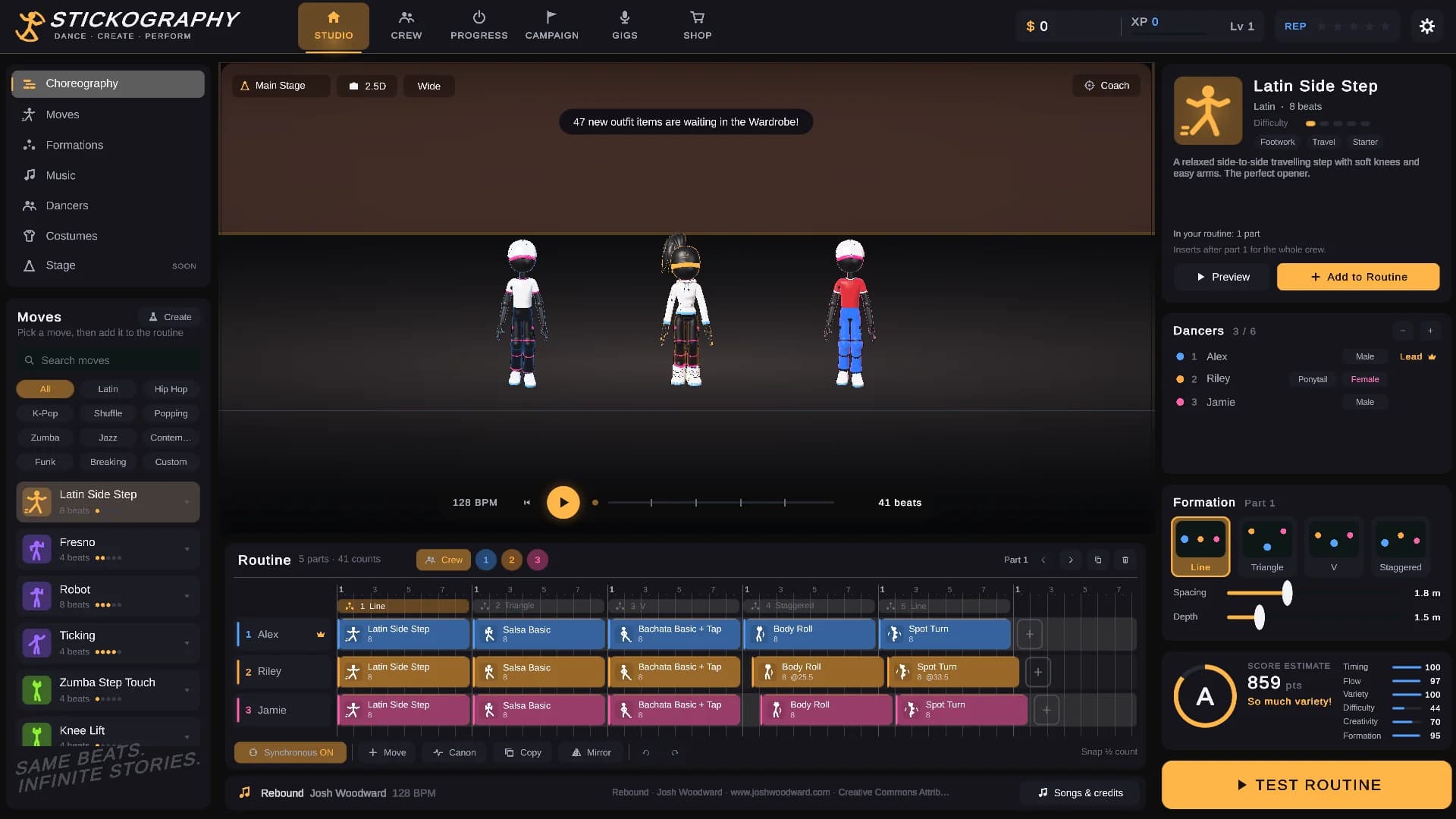1456x819 pixels.
Task: Adjust the Spacing slider handle
Action: pos(1287,593)
